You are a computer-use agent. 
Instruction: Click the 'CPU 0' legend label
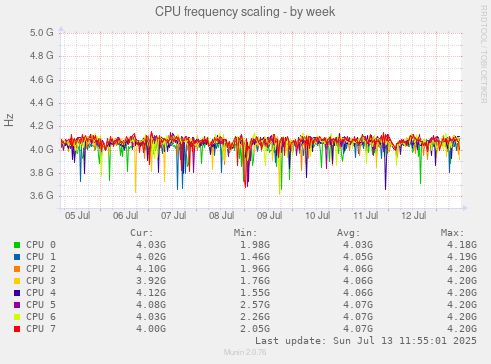coord(41,245)
